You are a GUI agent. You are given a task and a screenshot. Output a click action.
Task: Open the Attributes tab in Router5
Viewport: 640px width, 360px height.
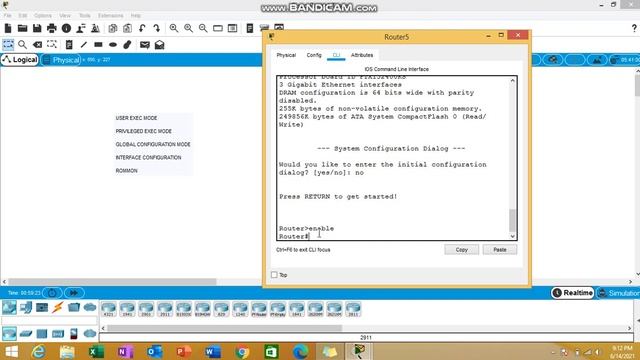click(x=362, y=55)
